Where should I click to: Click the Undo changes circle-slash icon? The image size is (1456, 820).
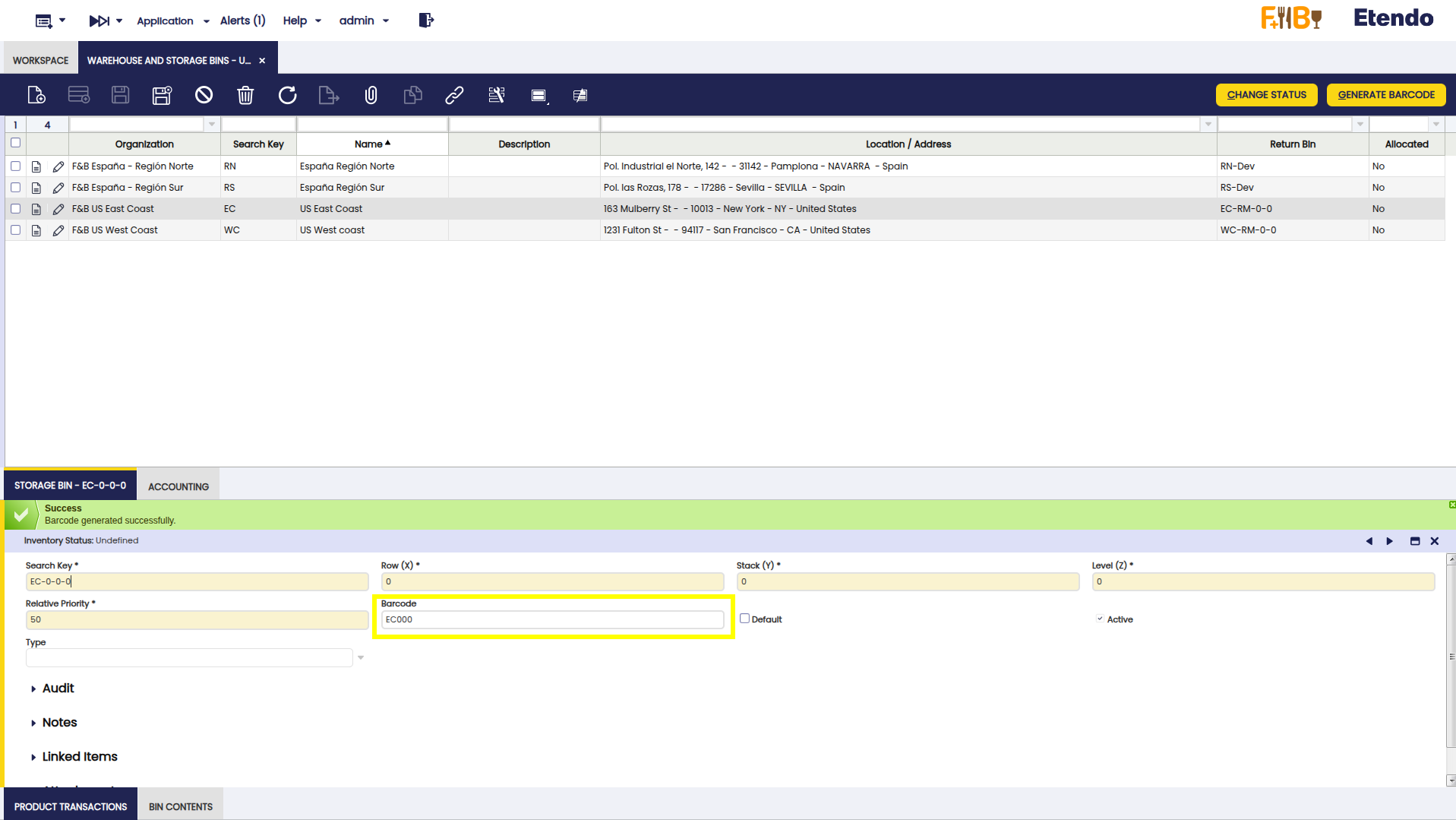pos(204,95)
